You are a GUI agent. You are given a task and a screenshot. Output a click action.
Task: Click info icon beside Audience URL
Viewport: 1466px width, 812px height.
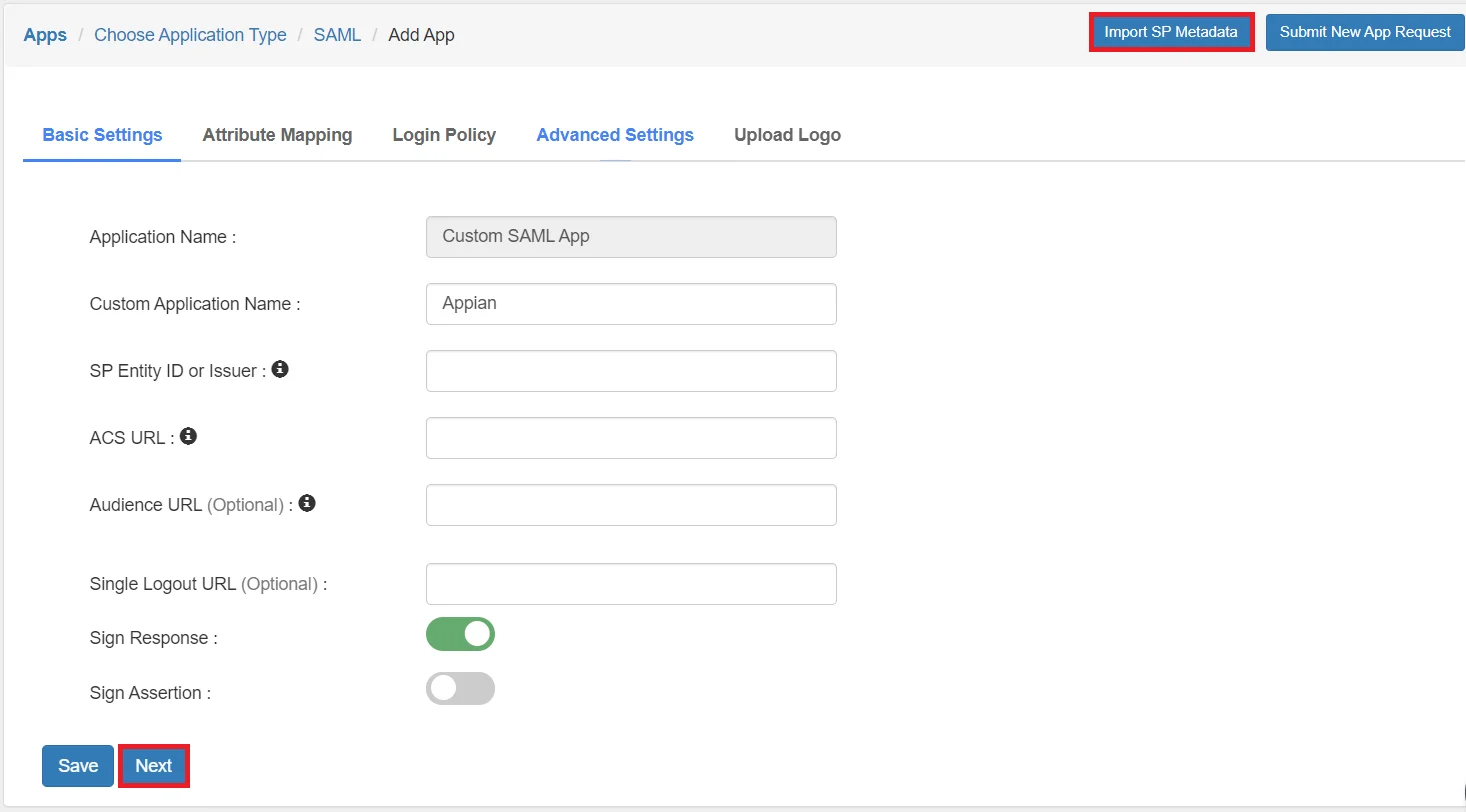point(307,504)
